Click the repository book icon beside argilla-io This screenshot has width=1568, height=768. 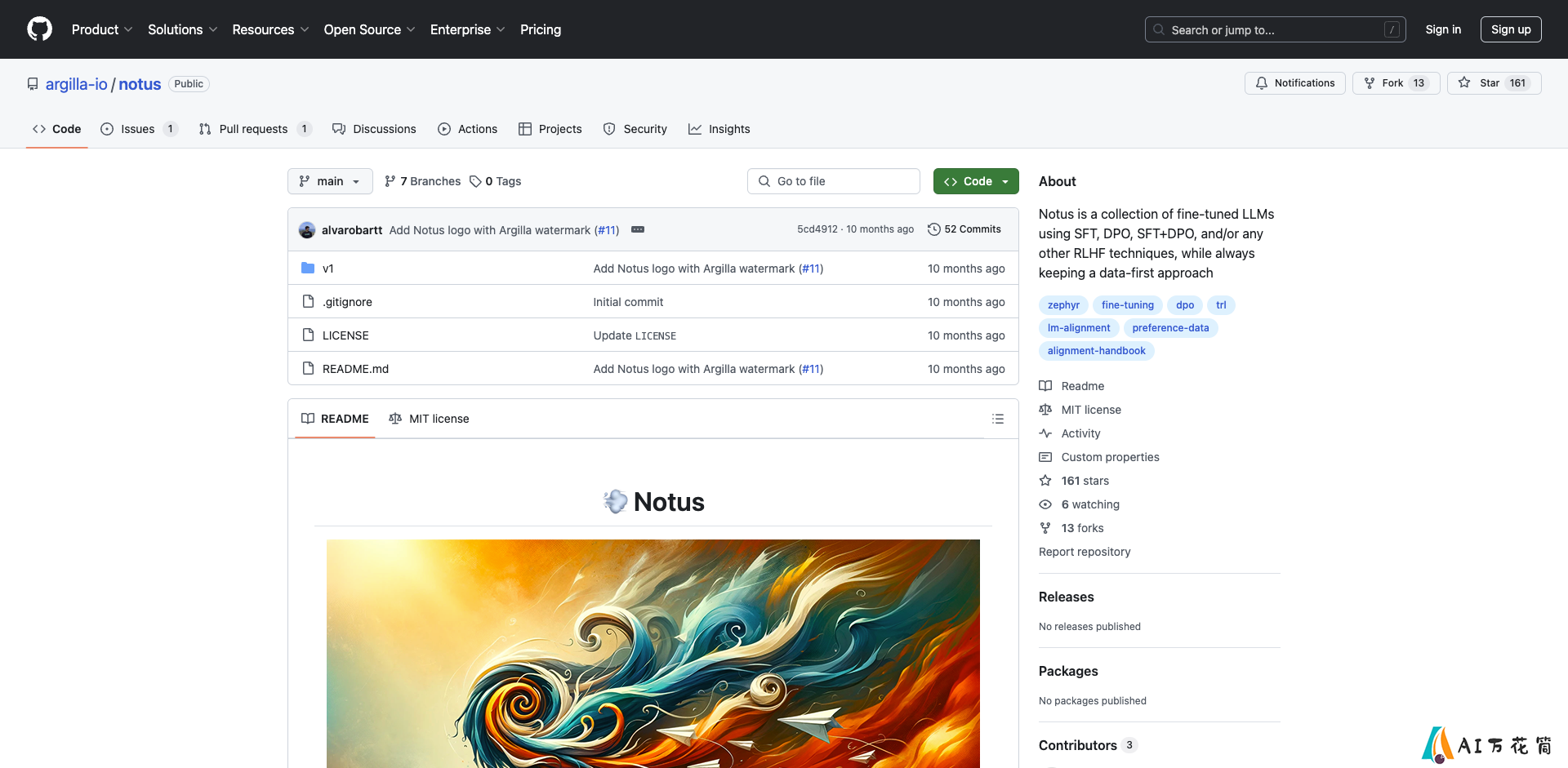click(x=33, y=84)
